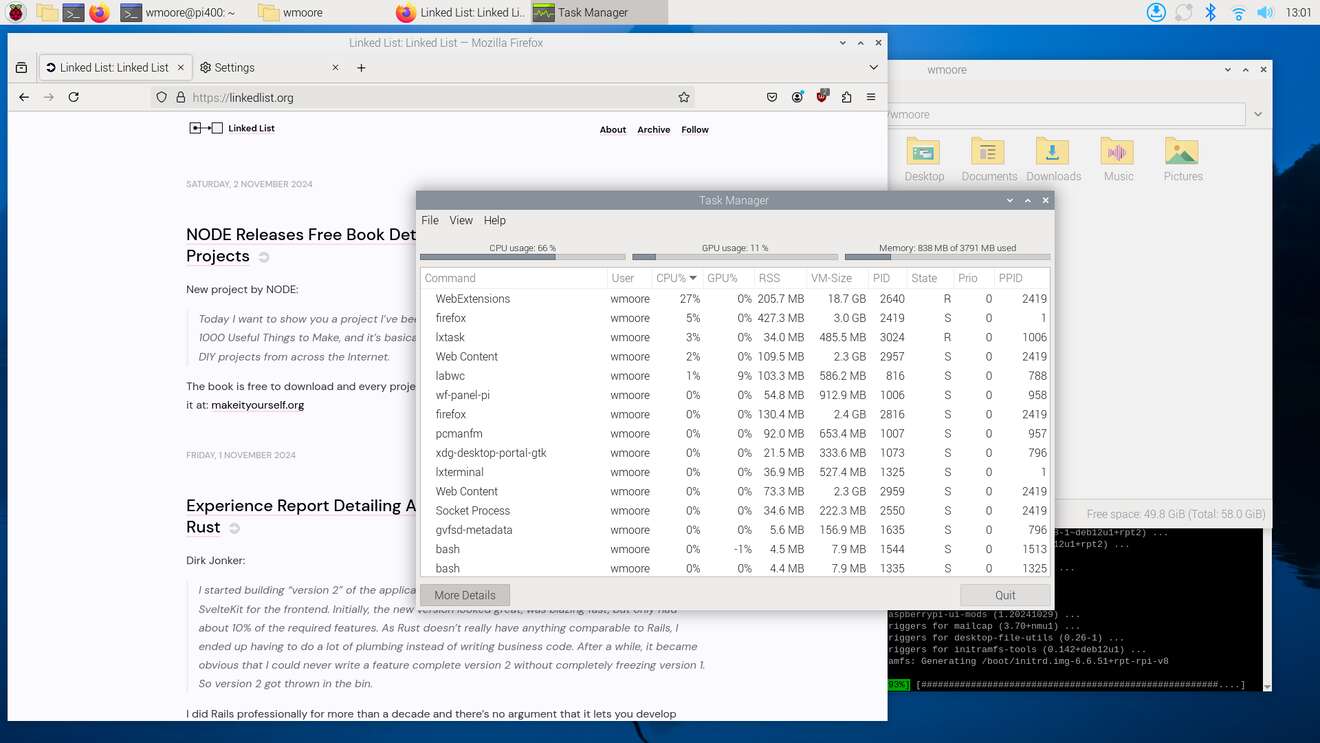Image resolution: width=1320 pixels, height=743 pixels.
Task: Close the Settings tab
Action: coord(335,67)
